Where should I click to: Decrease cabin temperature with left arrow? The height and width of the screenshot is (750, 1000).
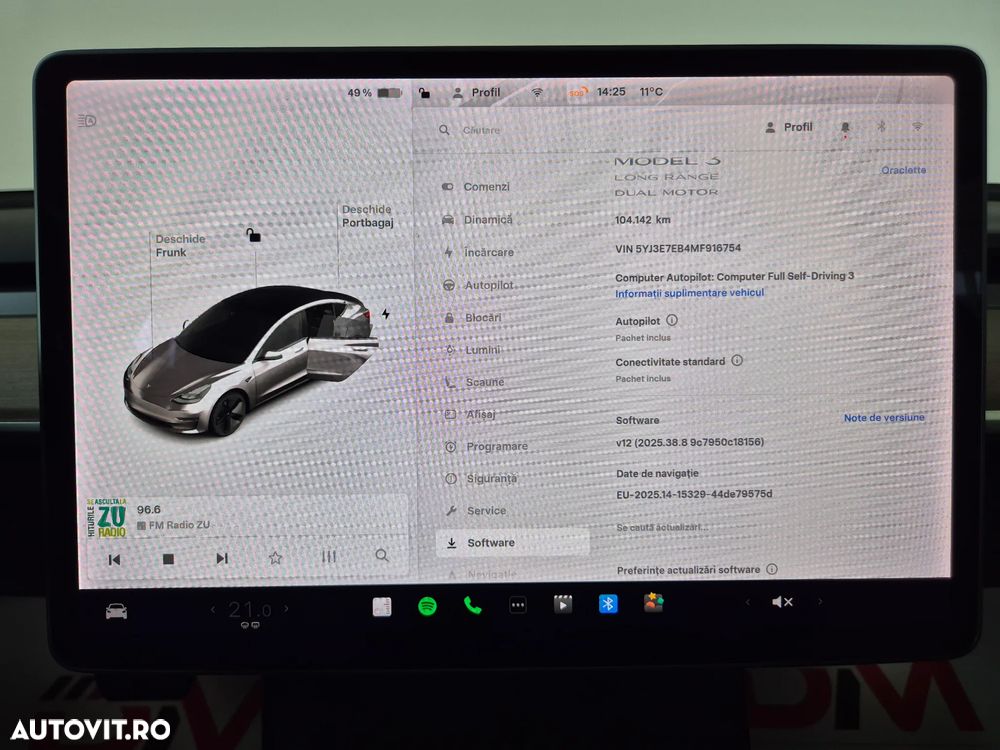pyautogui.click(x=213, y=610)
